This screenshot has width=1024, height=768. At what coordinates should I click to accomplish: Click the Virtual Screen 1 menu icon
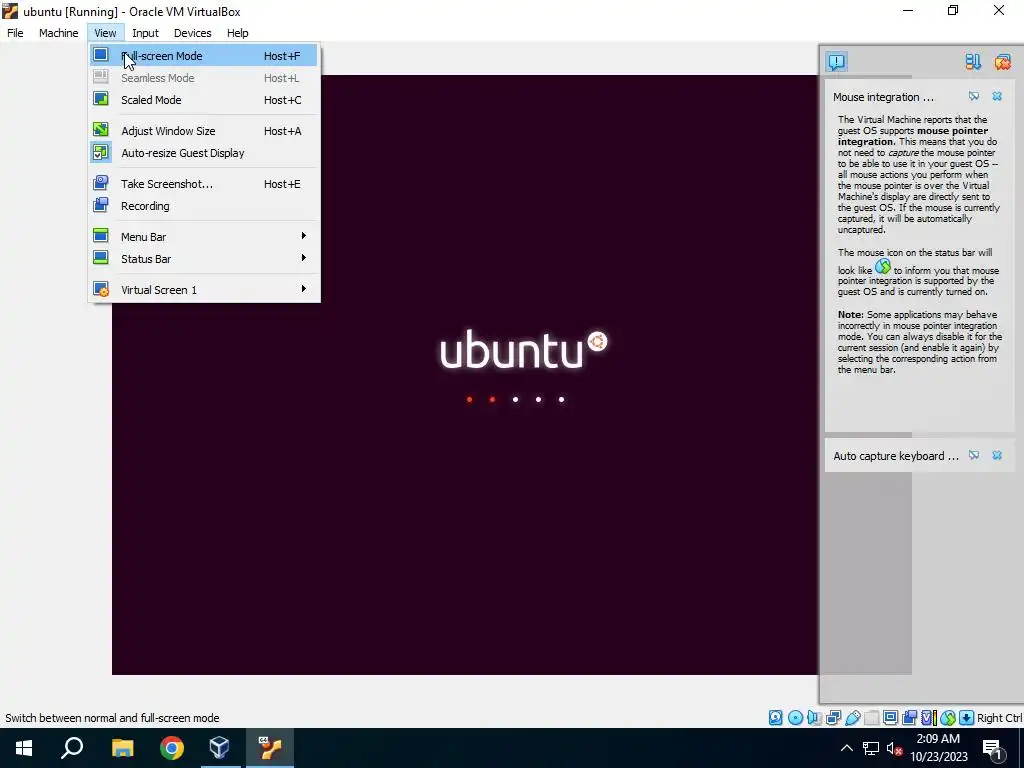click(x=101, y=289)
